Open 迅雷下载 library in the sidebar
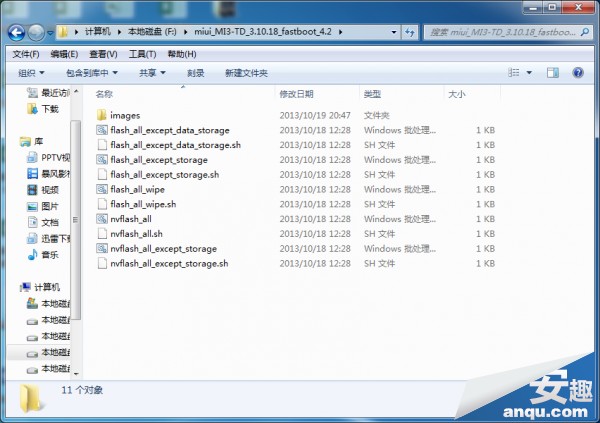The width and height of the screenshot is (600, 423). click(49, 239)
